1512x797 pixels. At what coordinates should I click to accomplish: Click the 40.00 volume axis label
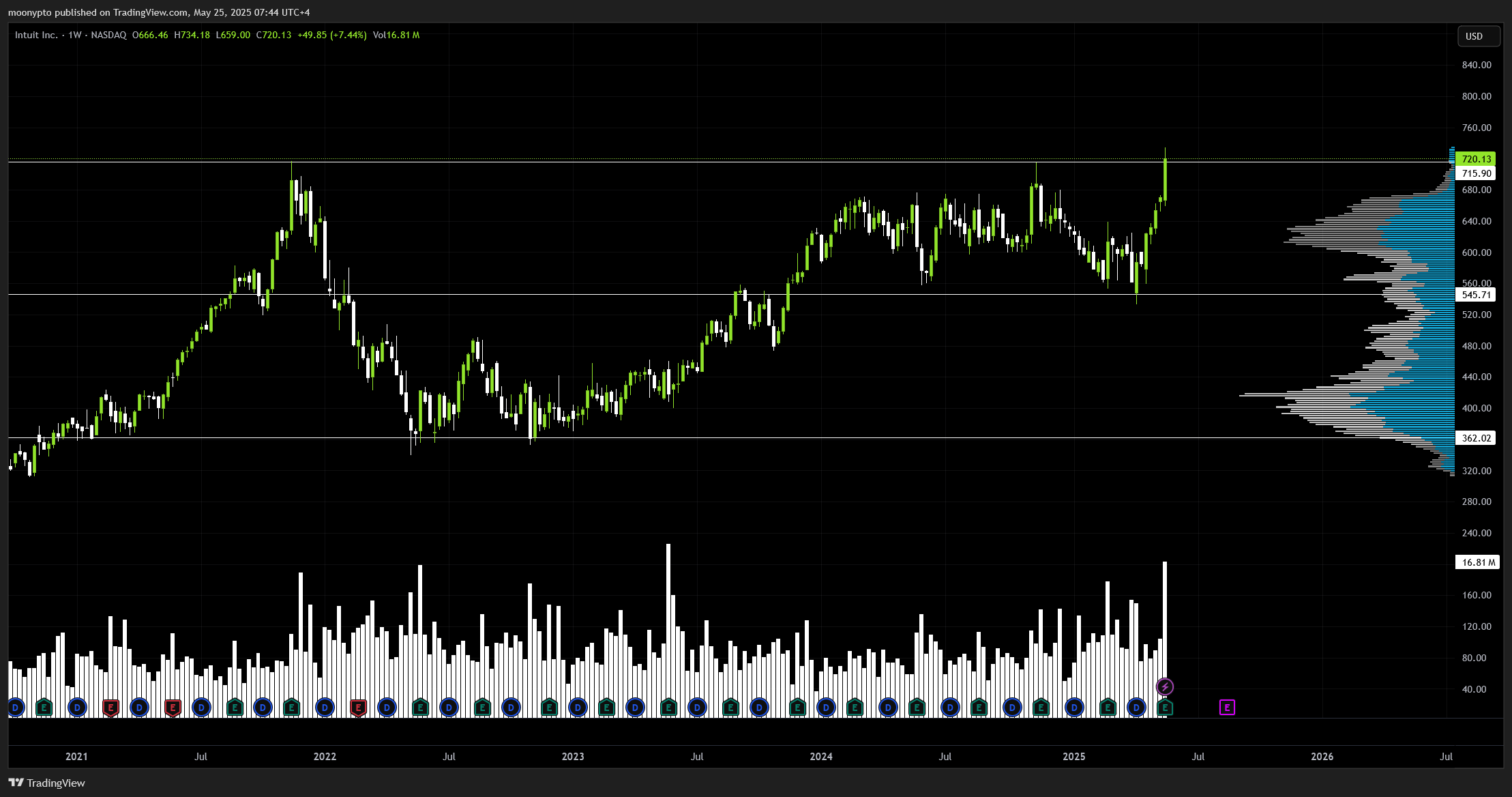click(1474, 689)
